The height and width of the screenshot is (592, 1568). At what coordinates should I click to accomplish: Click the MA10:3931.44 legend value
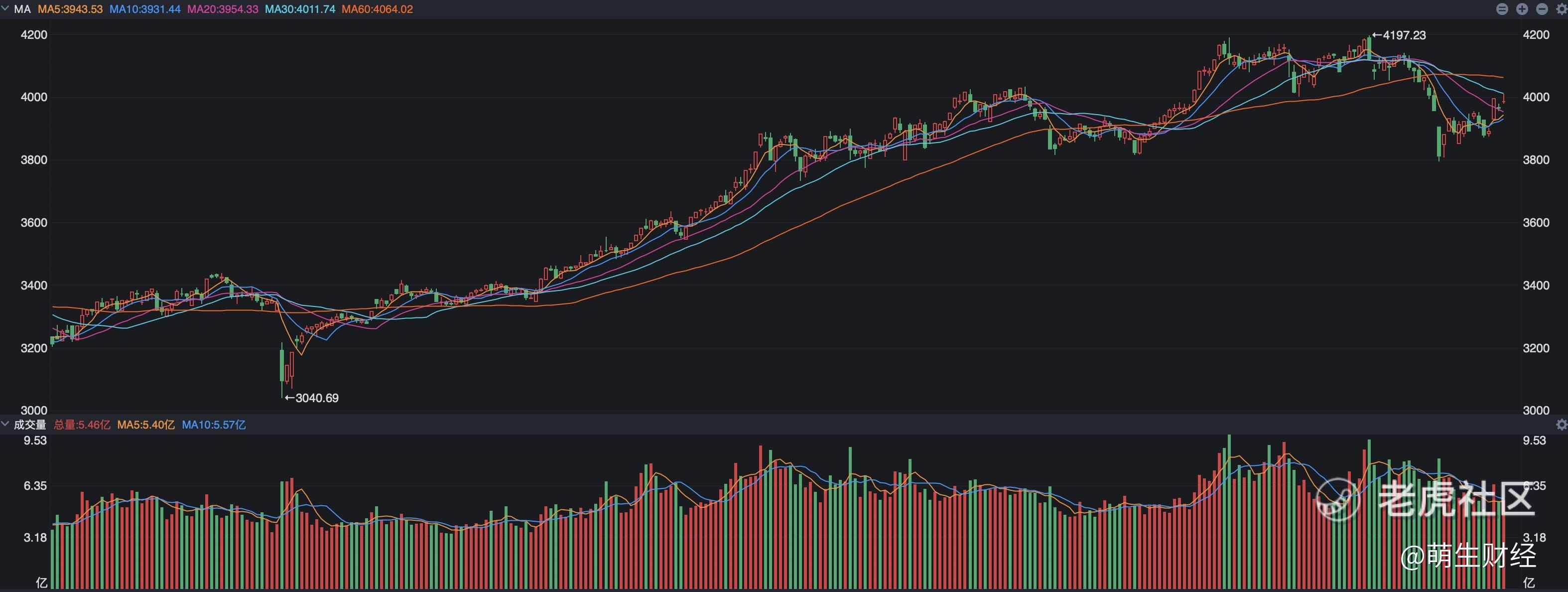(x=145, y=9)
